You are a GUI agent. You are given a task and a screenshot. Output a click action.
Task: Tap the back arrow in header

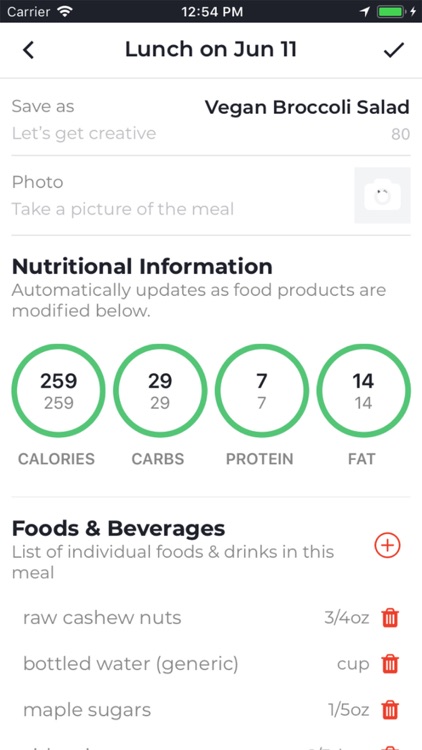29,50
